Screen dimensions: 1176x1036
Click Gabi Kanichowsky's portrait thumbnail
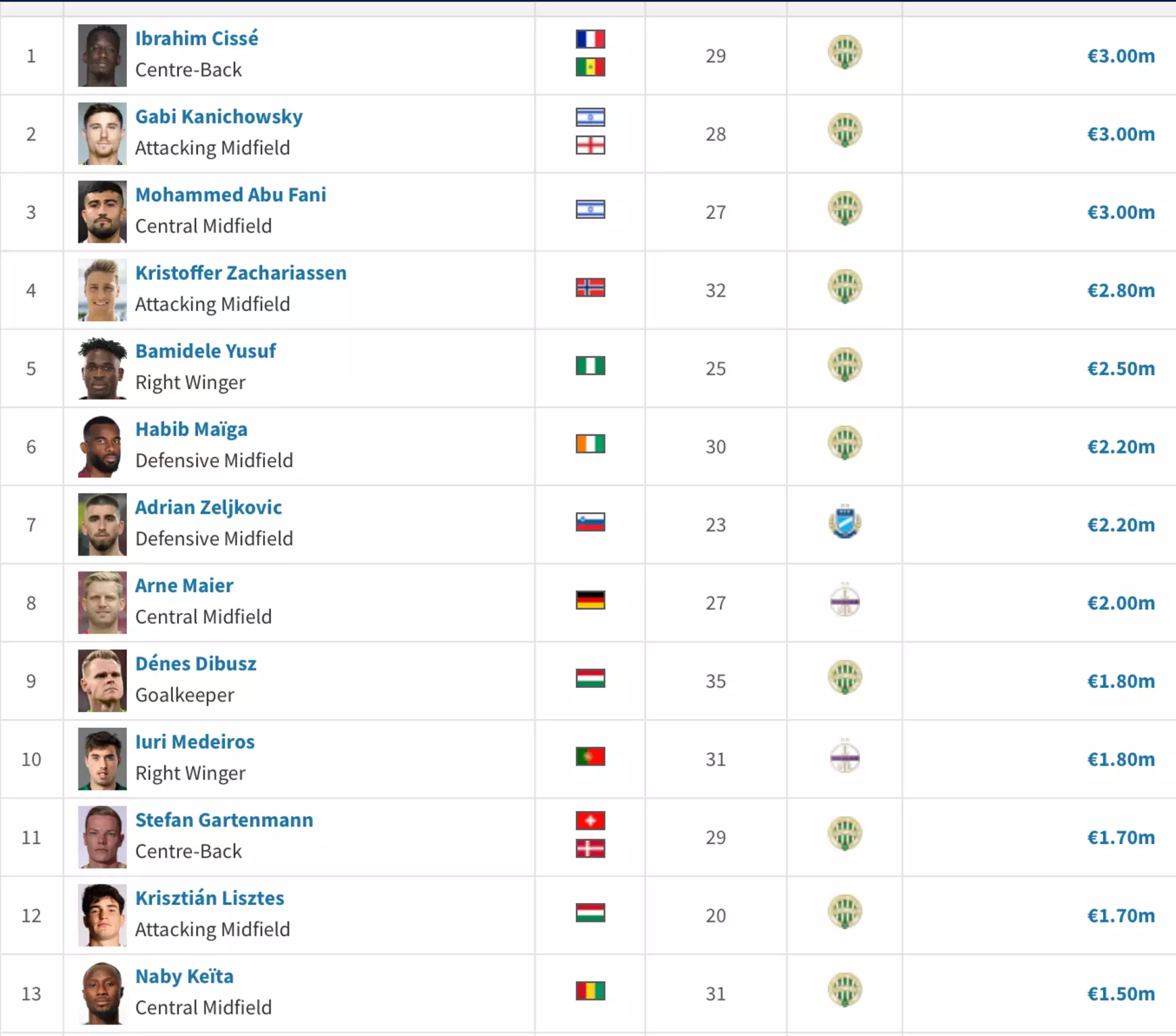tap(102, 134)
